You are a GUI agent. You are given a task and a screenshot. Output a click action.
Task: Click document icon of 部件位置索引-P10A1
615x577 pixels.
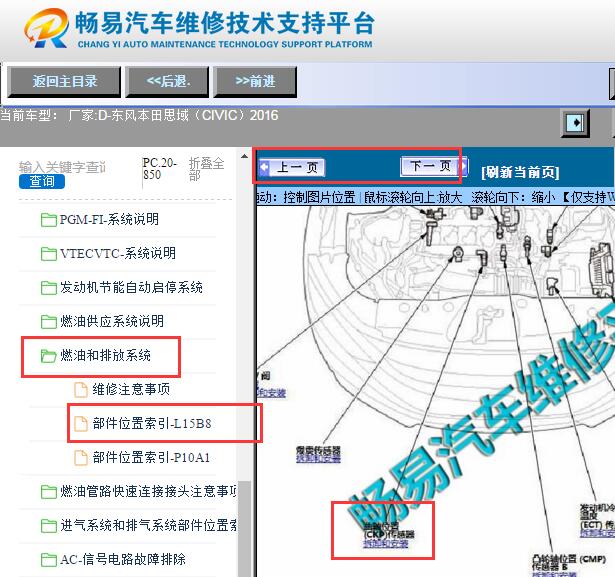[81, 458]
